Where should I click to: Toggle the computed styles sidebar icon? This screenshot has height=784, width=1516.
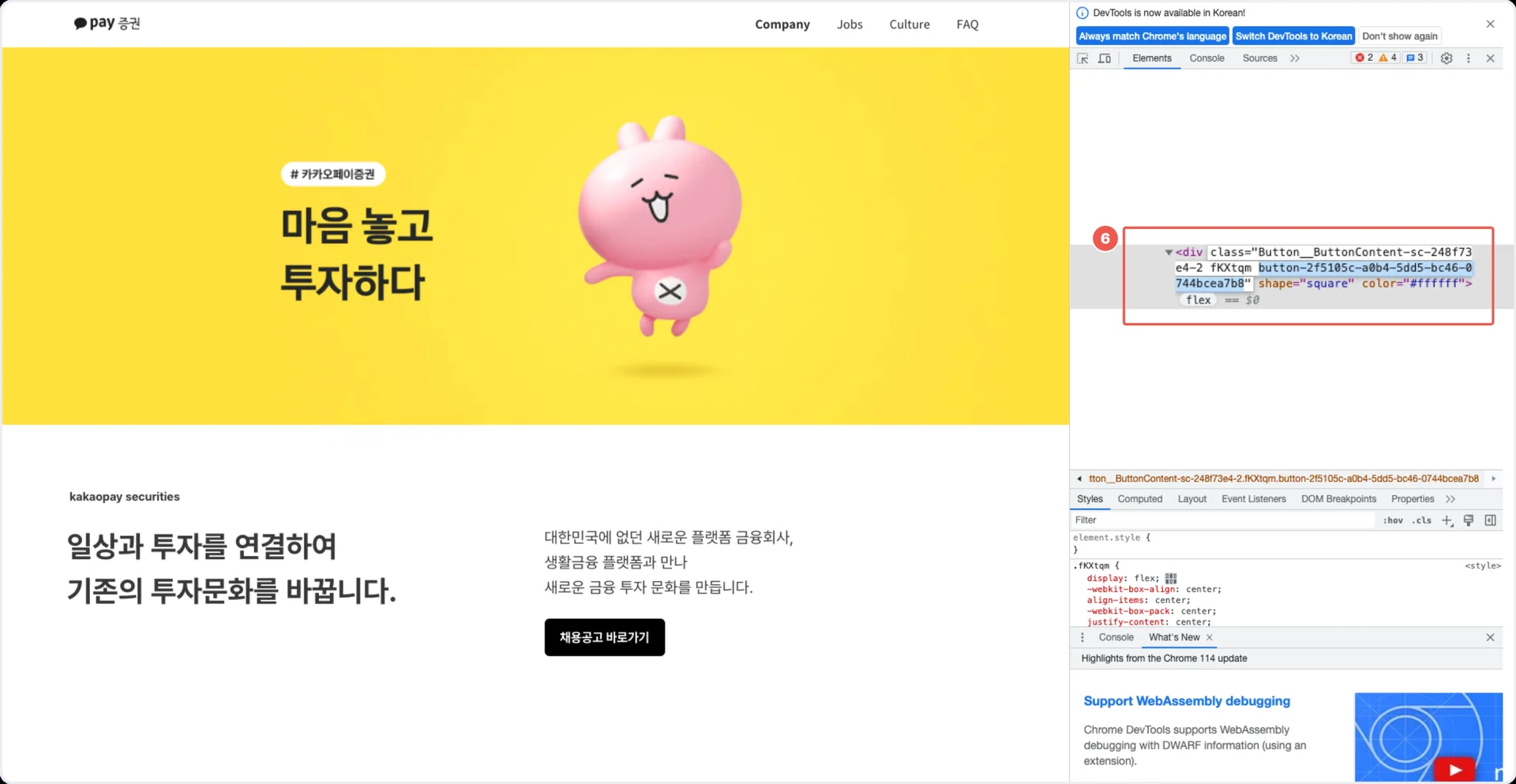pos(1491,520)
